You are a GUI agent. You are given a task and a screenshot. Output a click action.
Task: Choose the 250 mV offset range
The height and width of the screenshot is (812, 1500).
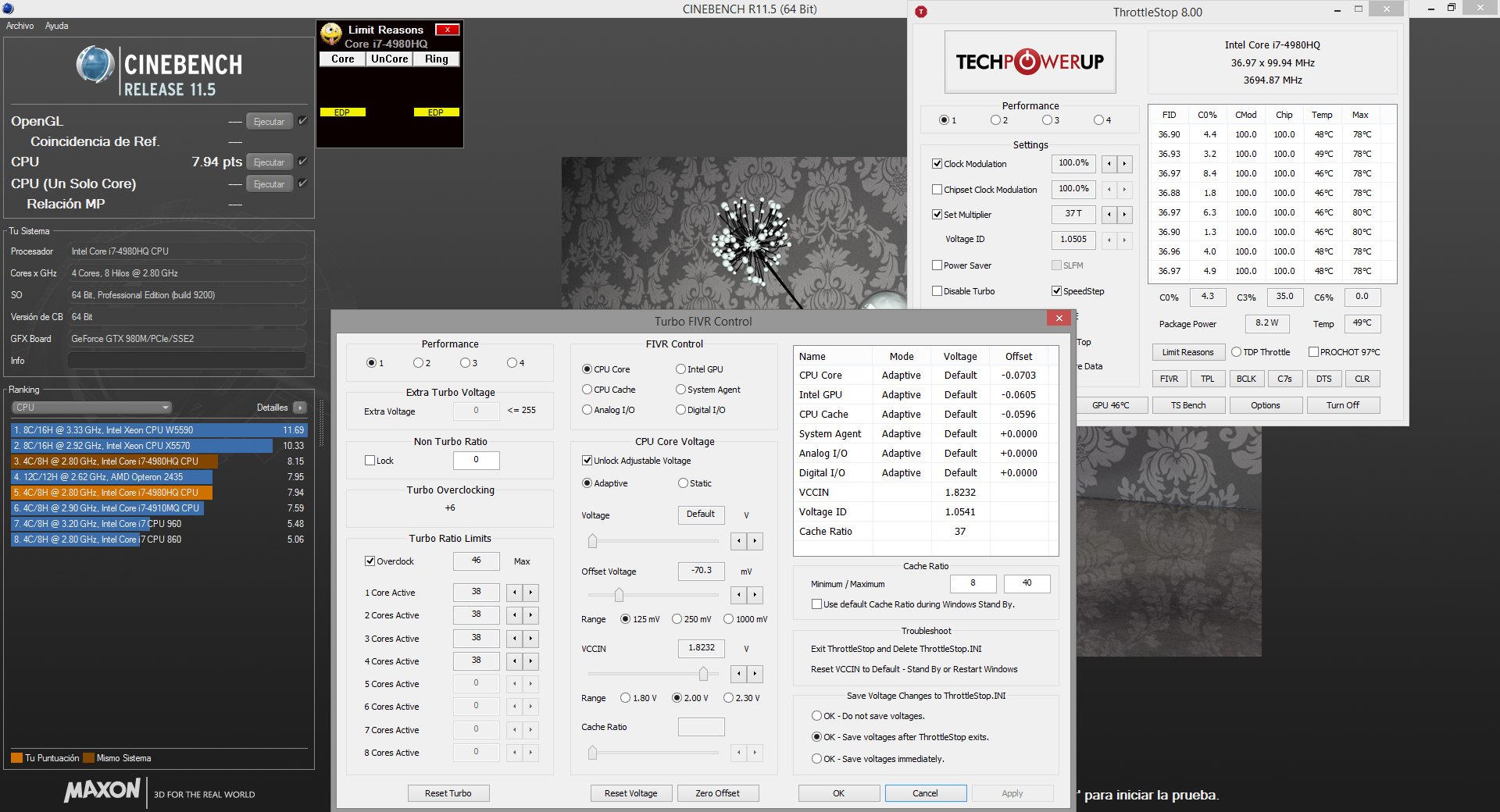[x=677, y=619]
